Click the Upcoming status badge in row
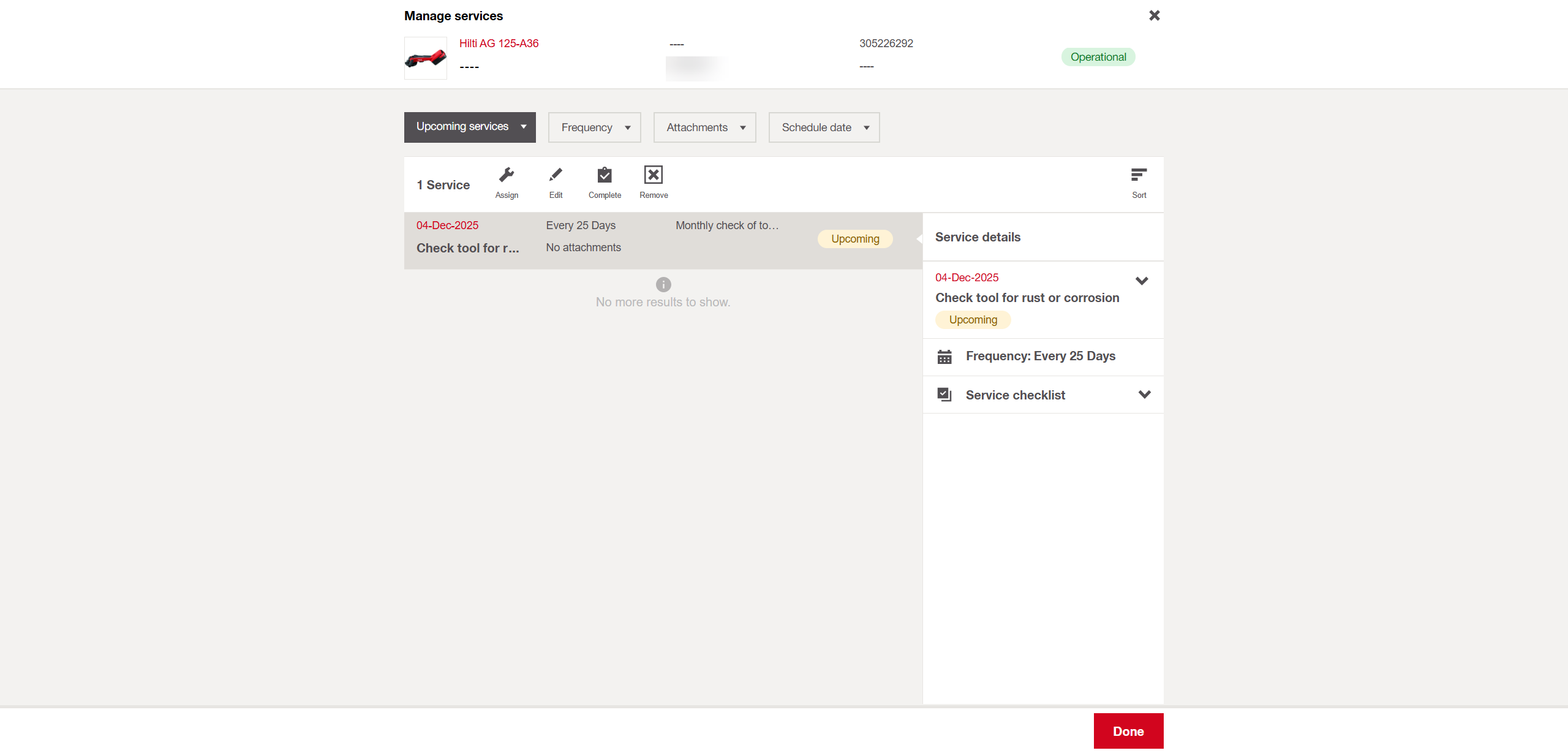1568x753 pixels. click(x=855, y=239)
